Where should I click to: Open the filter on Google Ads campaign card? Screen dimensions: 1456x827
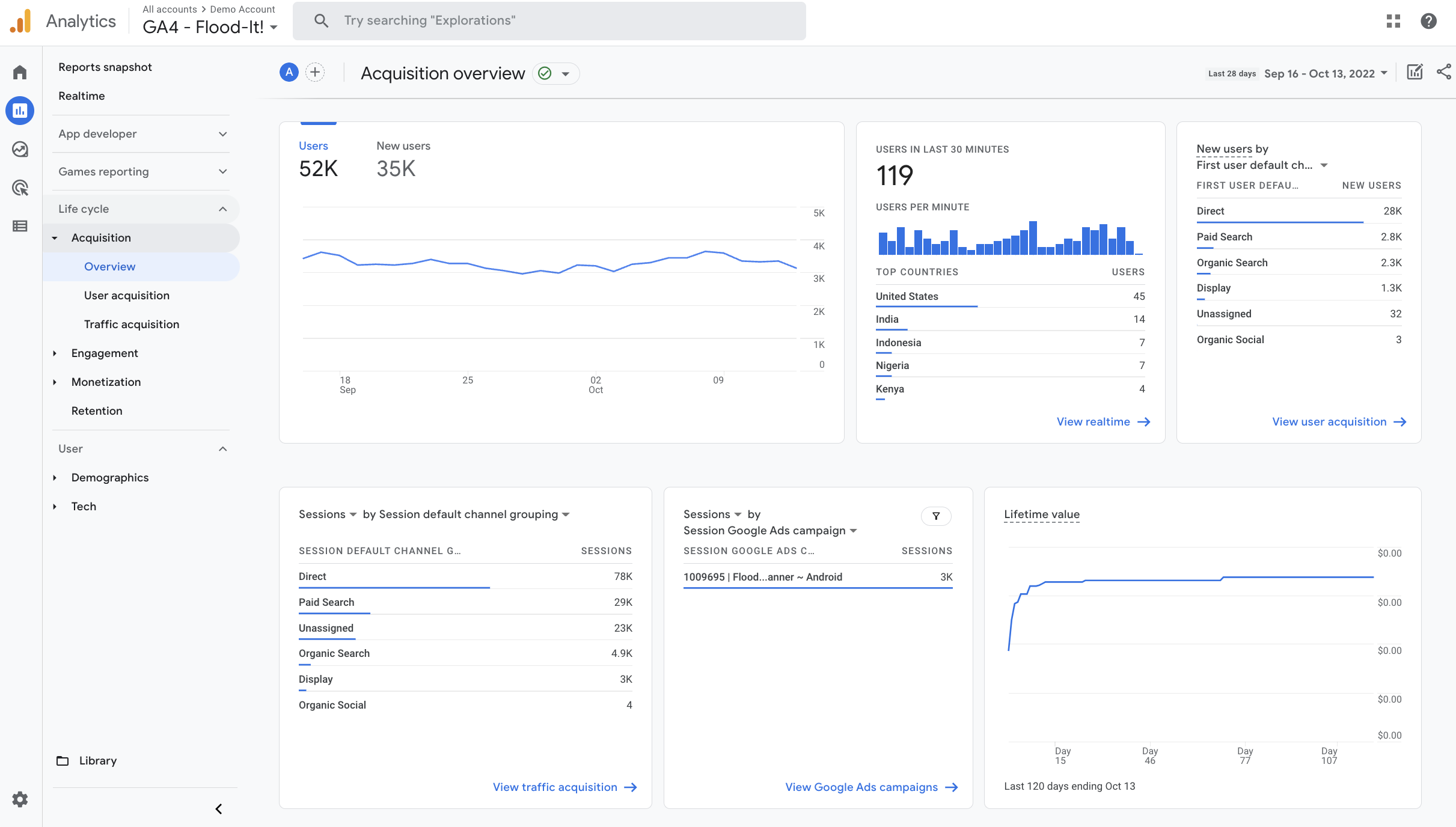click(x=936, y=516)
